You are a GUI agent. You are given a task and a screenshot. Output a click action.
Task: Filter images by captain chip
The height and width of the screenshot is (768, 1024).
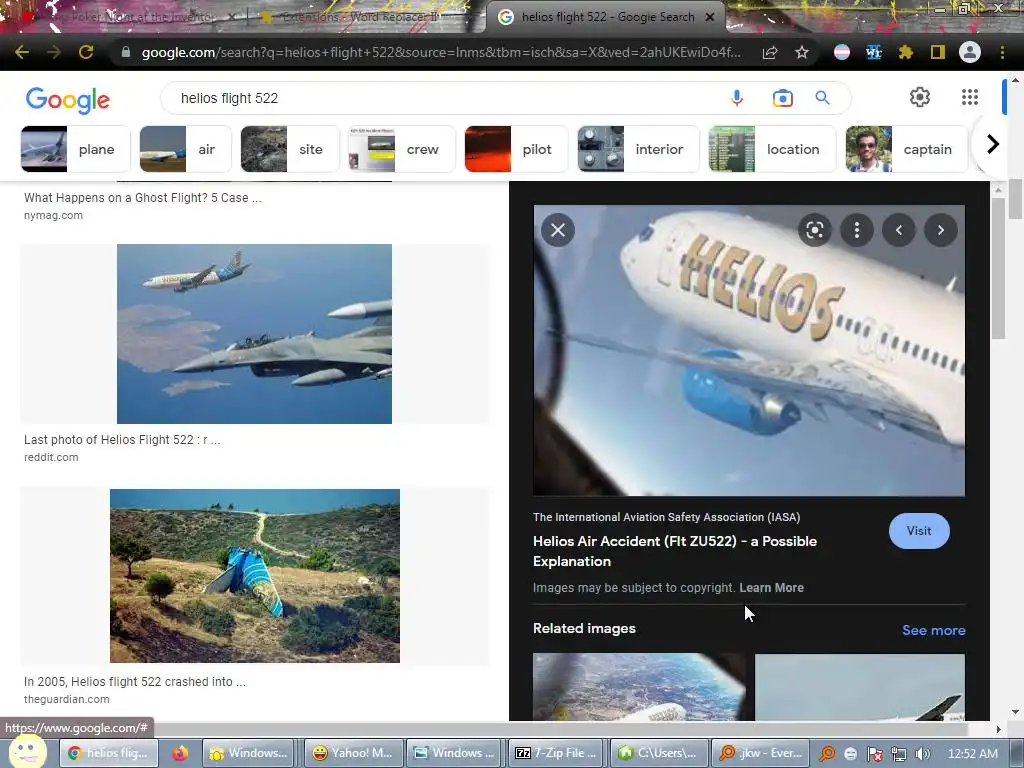[906, 149]
